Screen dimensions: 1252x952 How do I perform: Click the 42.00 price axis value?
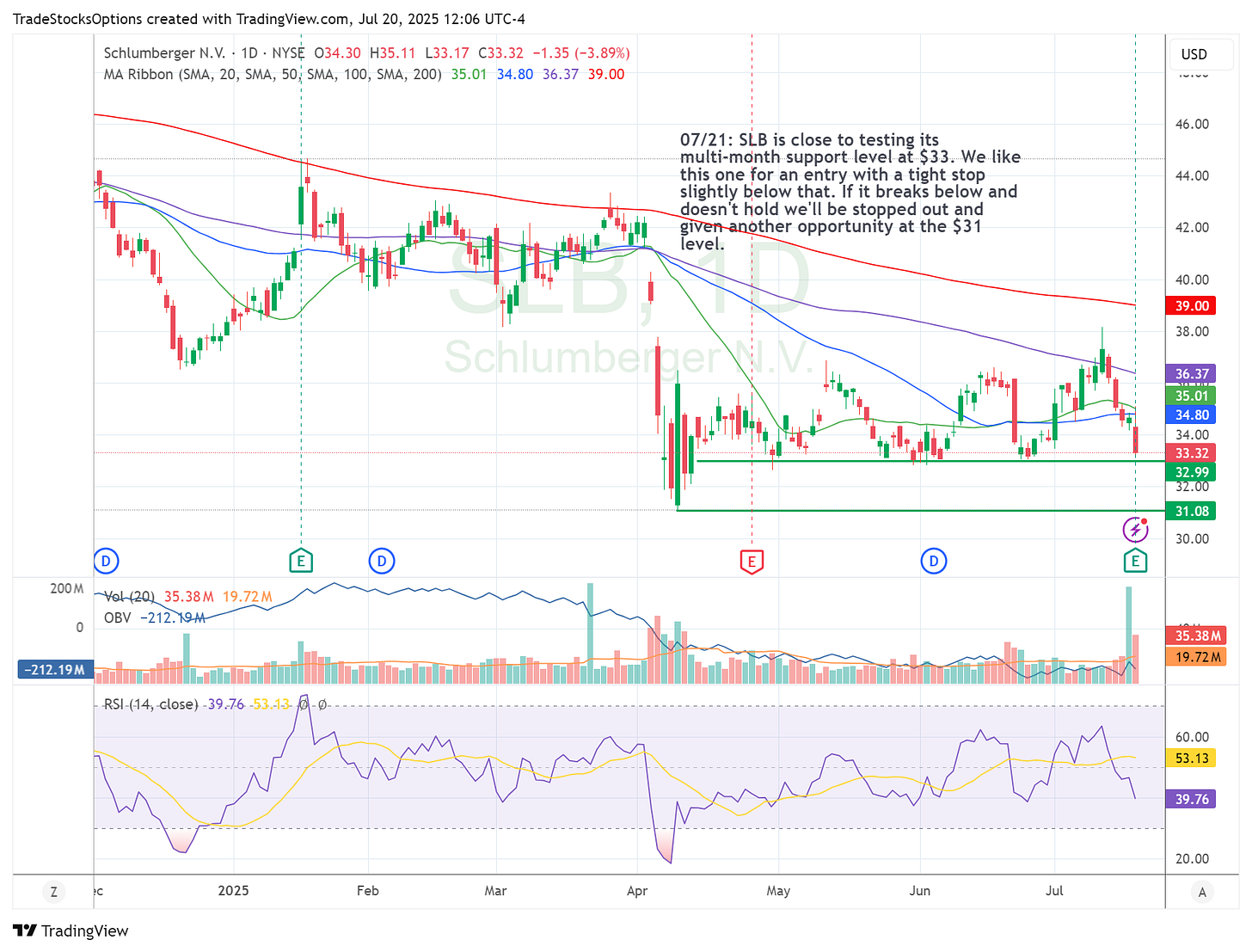click(x=1192, y=227)
